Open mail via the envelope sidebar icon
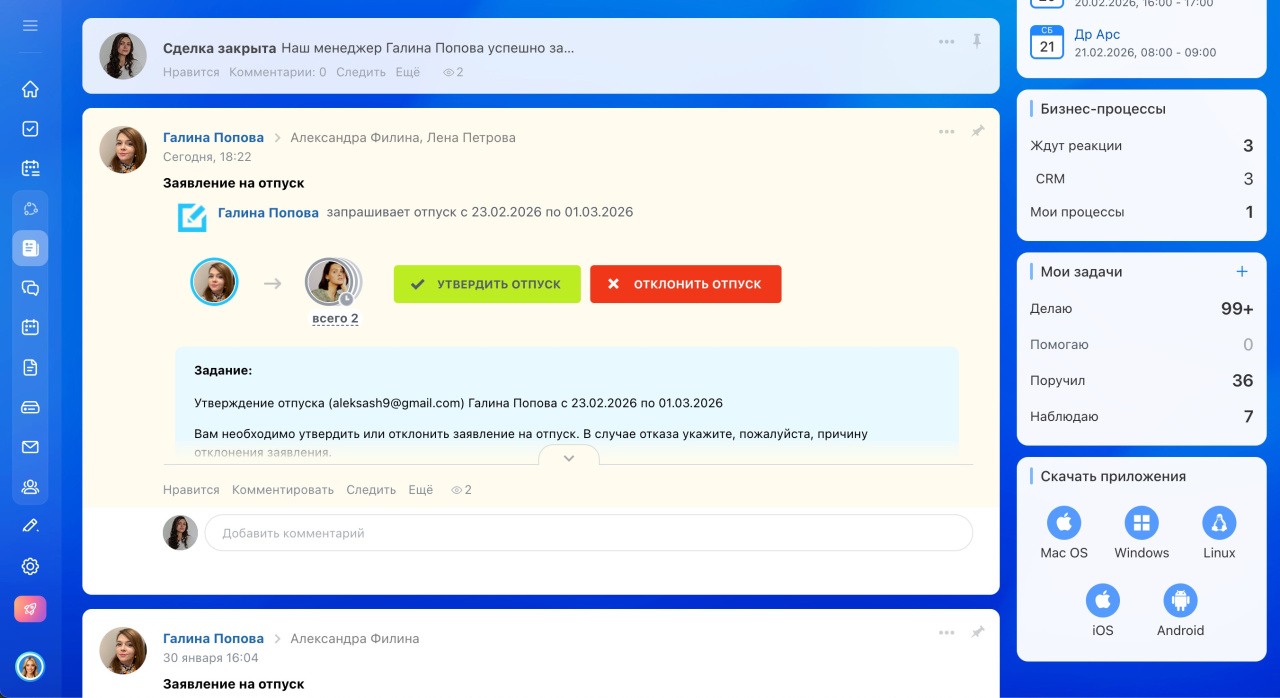 (30, 447)
